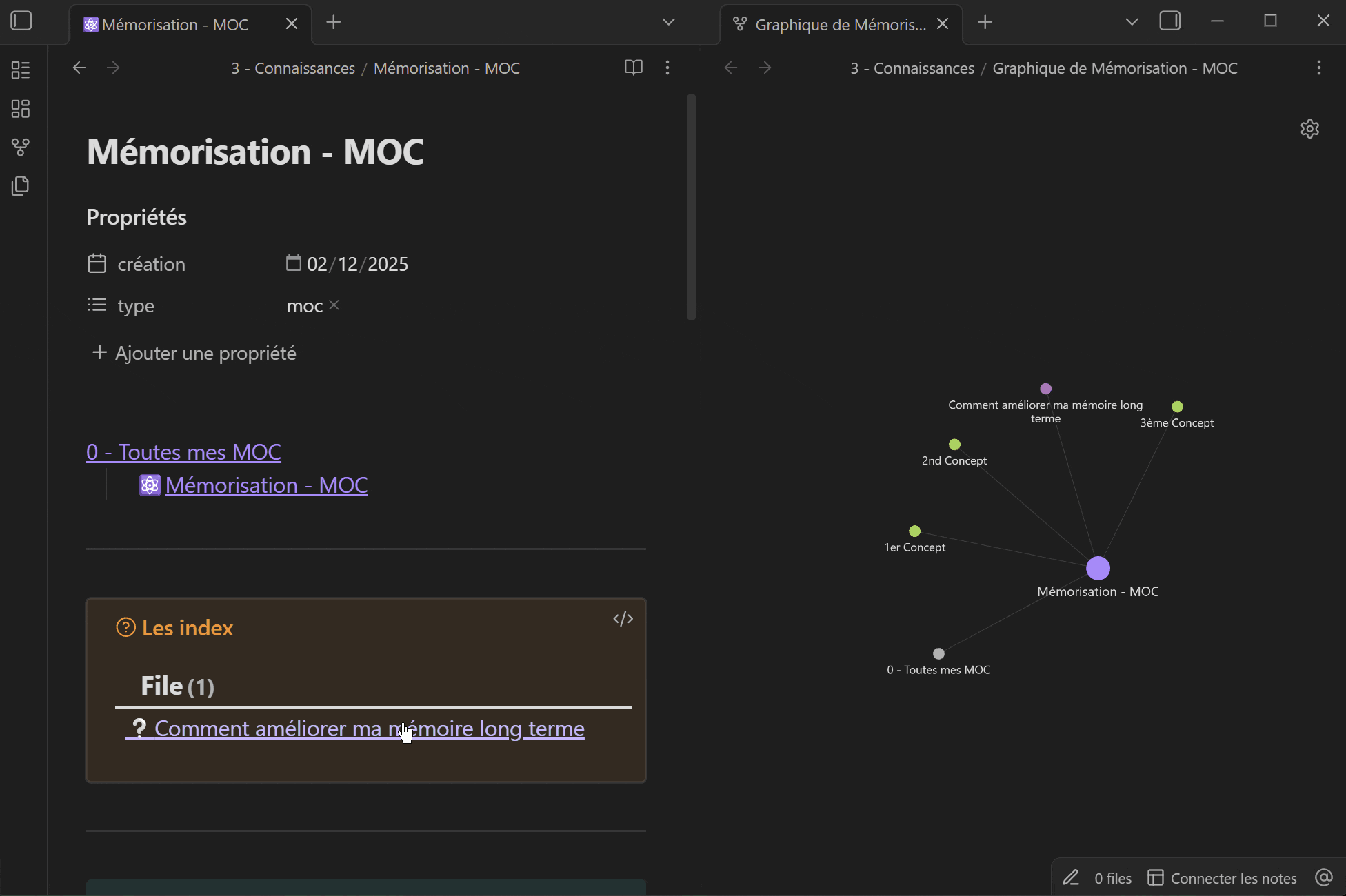Click the pencil icon in status bar
The image size is (1346, 896).
tap(1070, 877)
